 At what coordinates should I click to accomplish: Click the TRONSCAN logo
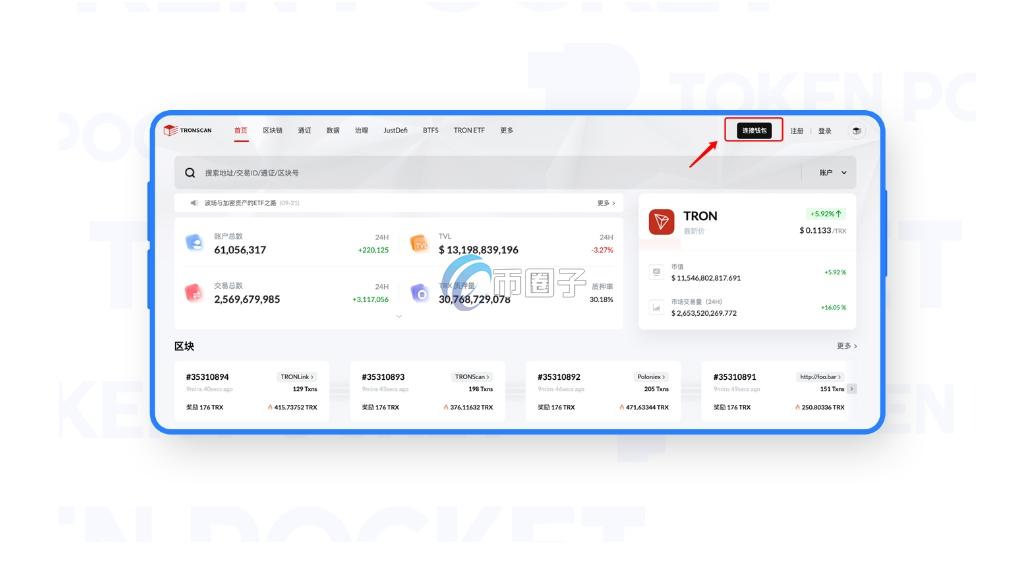pyautogui.click(x=188, y=130)
